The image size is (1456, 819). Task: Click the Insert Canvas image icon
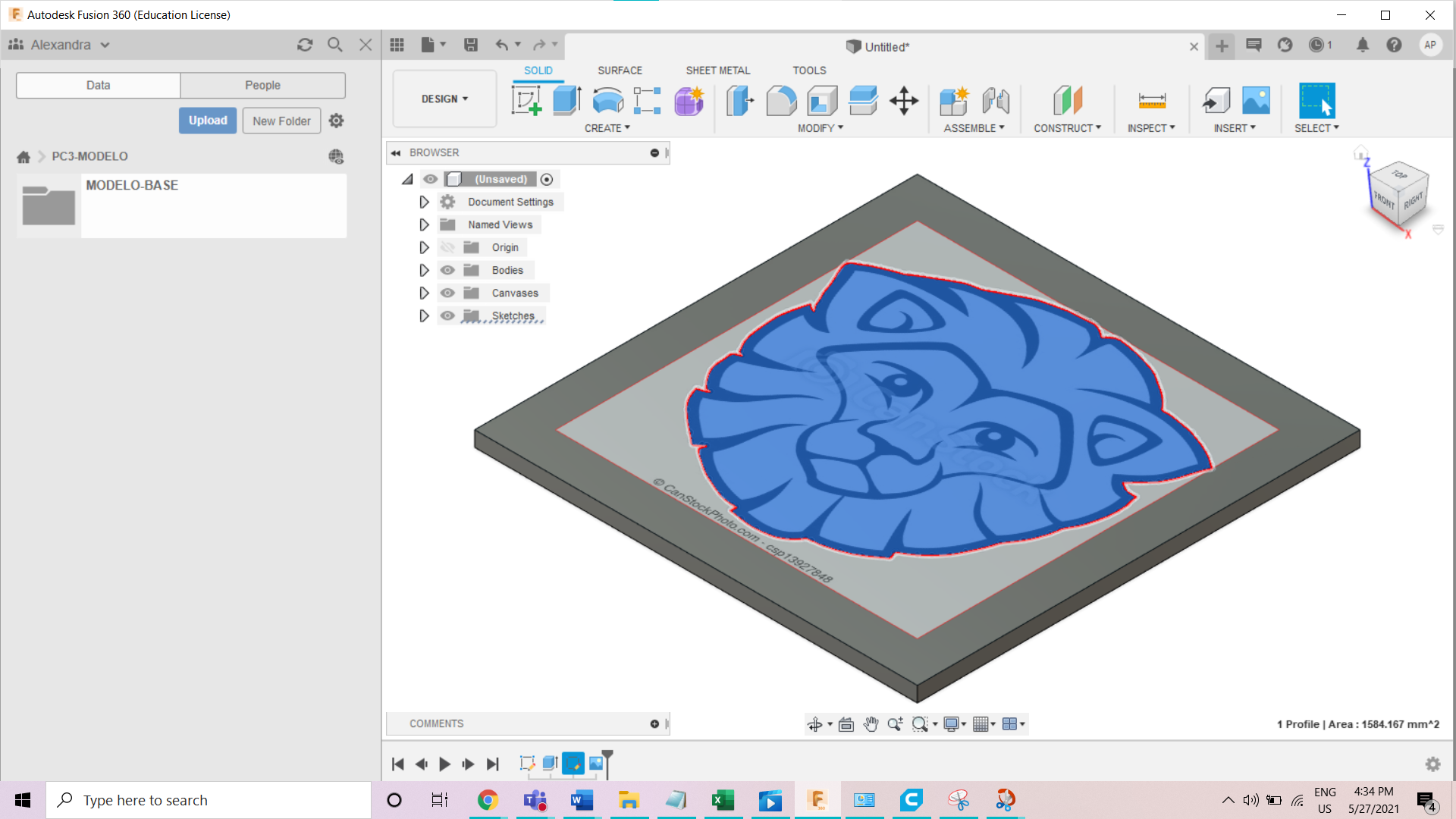(x=1256, y=100)
